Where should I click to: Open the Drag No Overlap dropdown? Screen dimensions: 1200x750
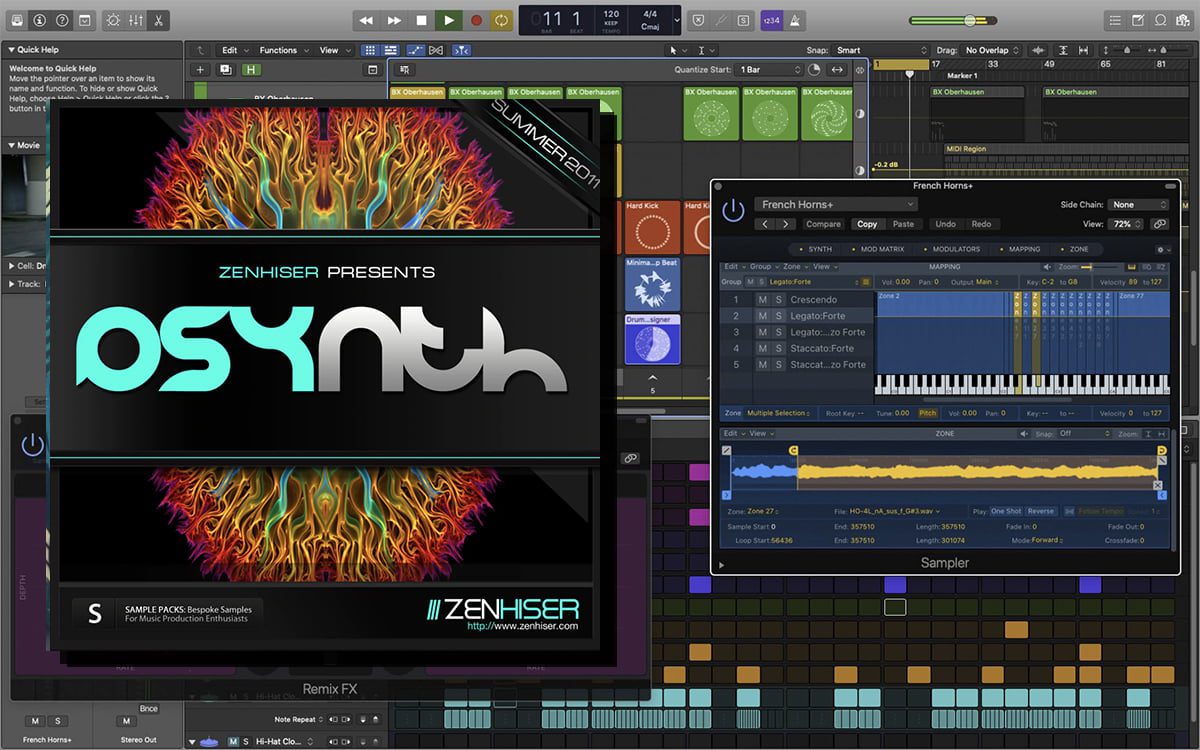pos(993,50)
